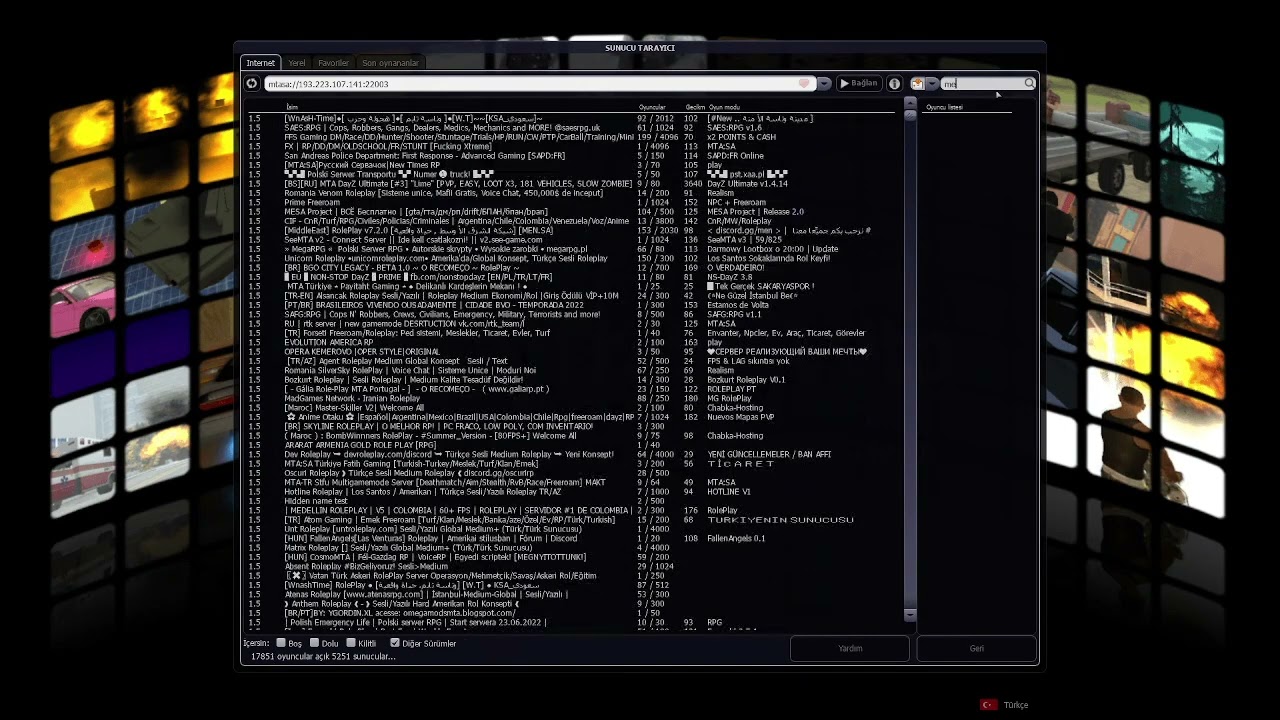Click the Yardım button

(850, 648)
